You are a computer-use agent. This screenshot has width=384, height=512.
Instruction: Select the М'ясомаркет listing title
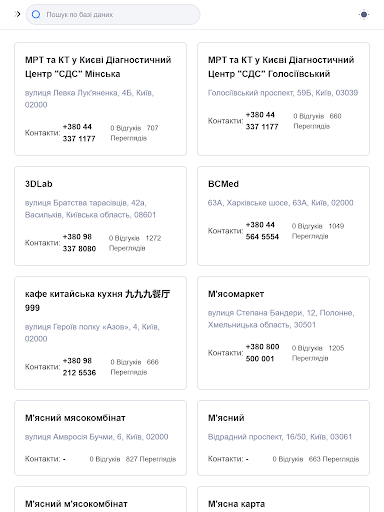(x=236, y=294)
